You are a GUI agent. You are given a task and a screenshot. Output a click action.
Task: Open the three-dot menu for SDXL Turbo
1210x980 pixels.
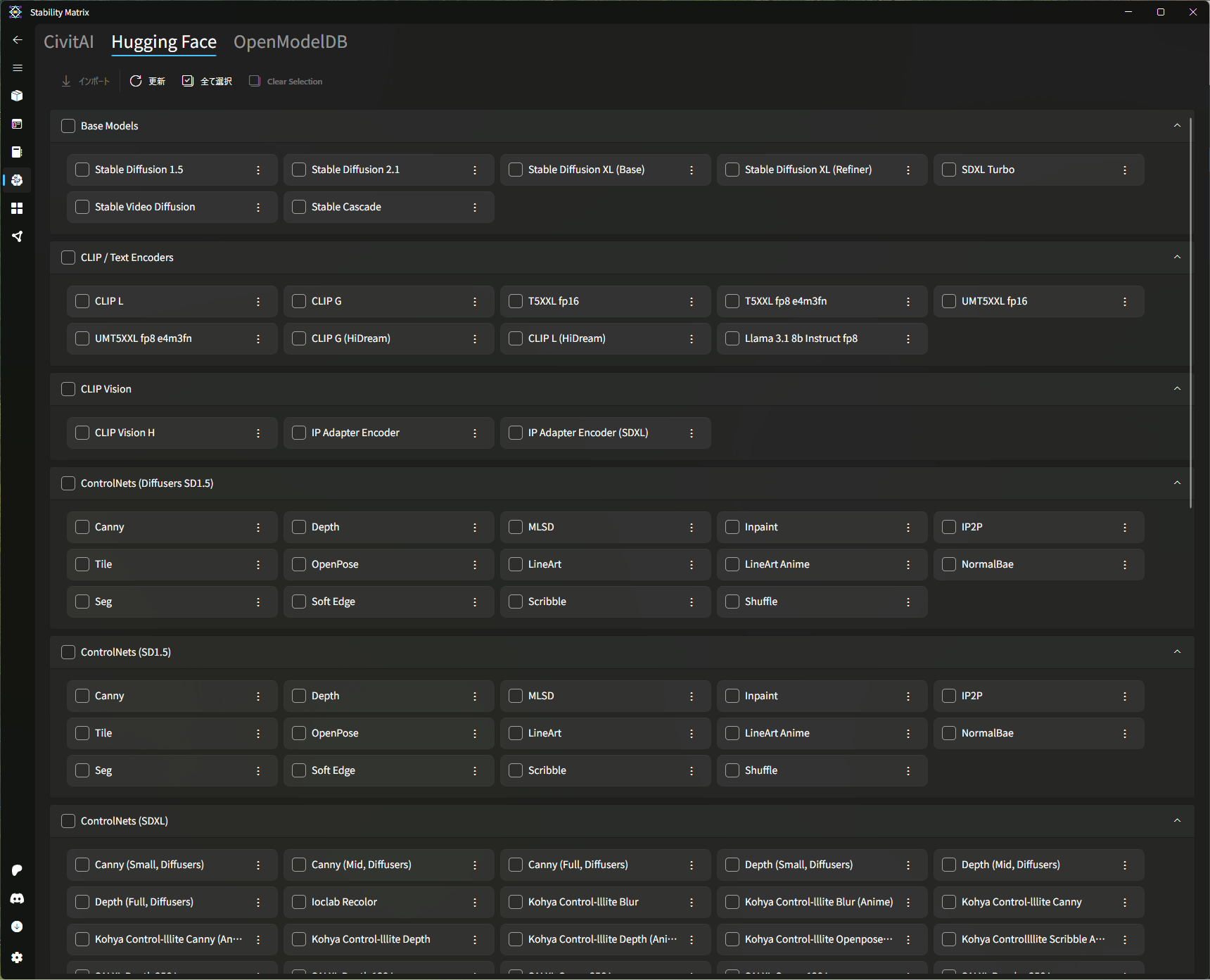coord(1125,170)
